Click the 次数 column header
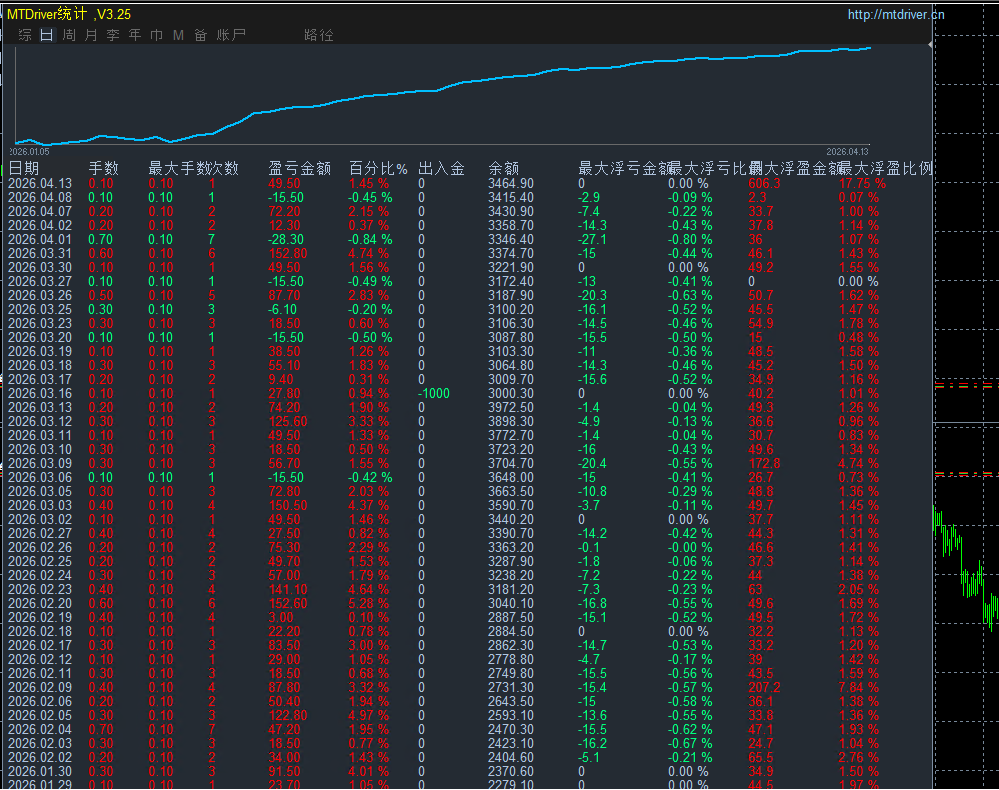Image resolution: width=999 pixels, height=790 pixels. click(x=224, y=168)
